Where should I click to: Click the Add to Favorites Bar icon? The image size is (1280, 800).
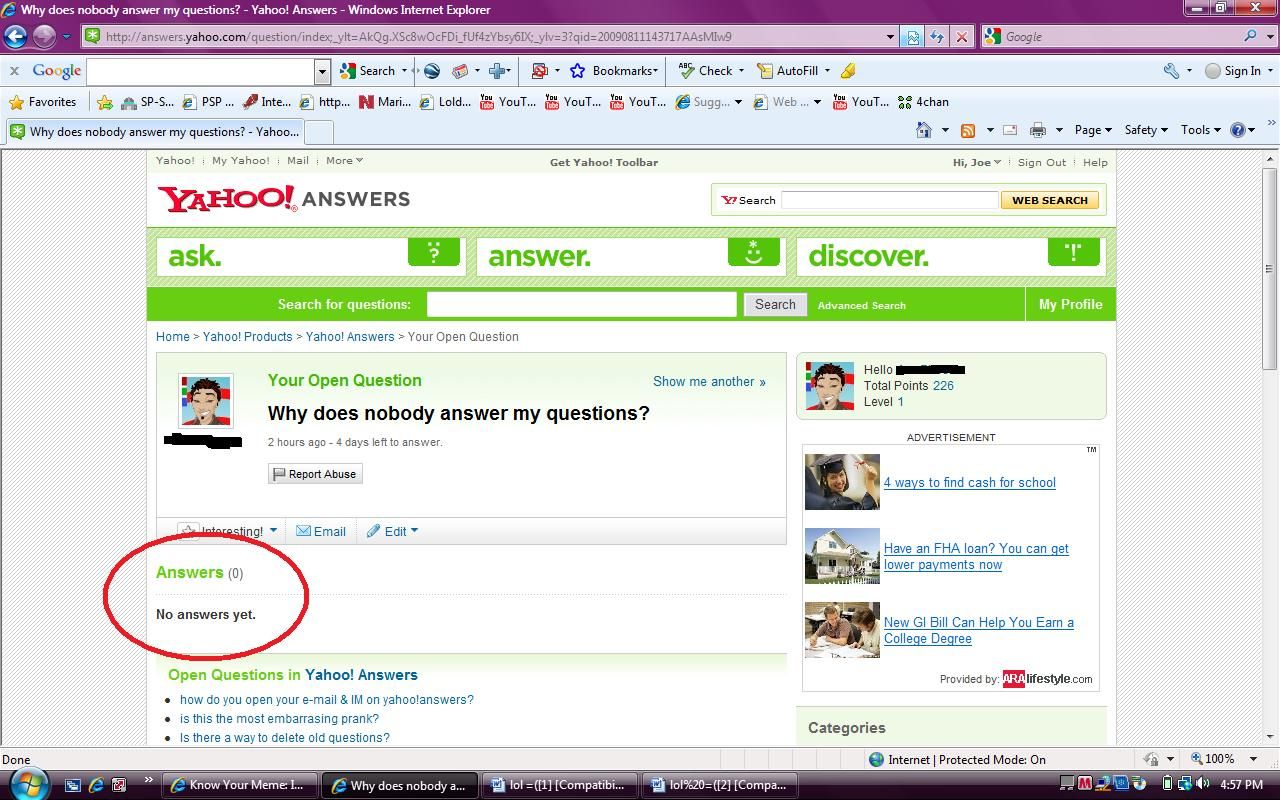coord(105,102)
